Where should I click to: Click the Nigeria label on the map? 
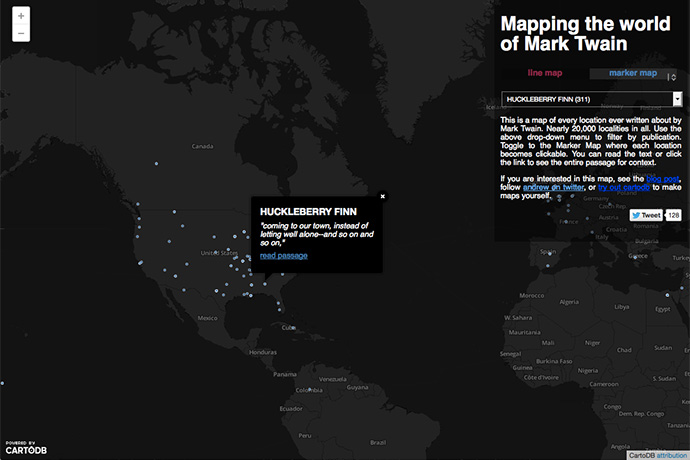(587, 371)
